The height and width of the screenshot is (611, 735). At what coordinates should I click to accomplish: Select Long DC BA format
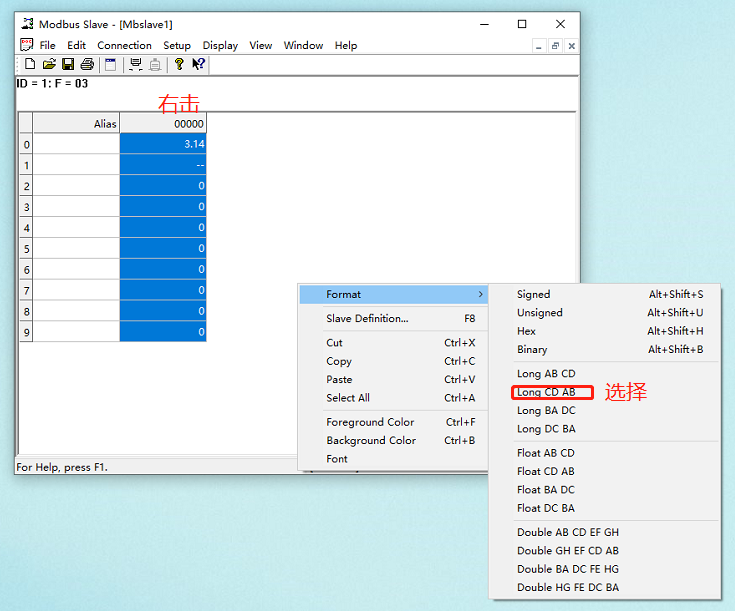point(605,429)
